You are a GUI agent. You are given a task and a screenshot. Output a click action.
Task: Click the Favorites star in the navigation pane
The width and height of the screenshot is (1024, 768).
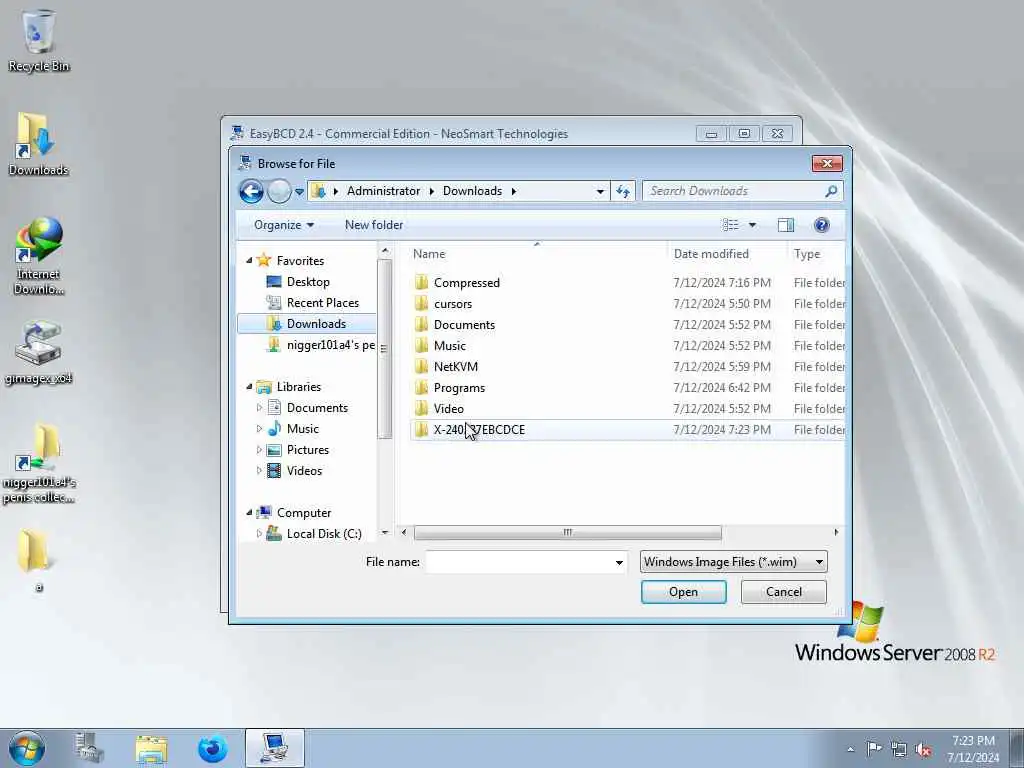264,260
